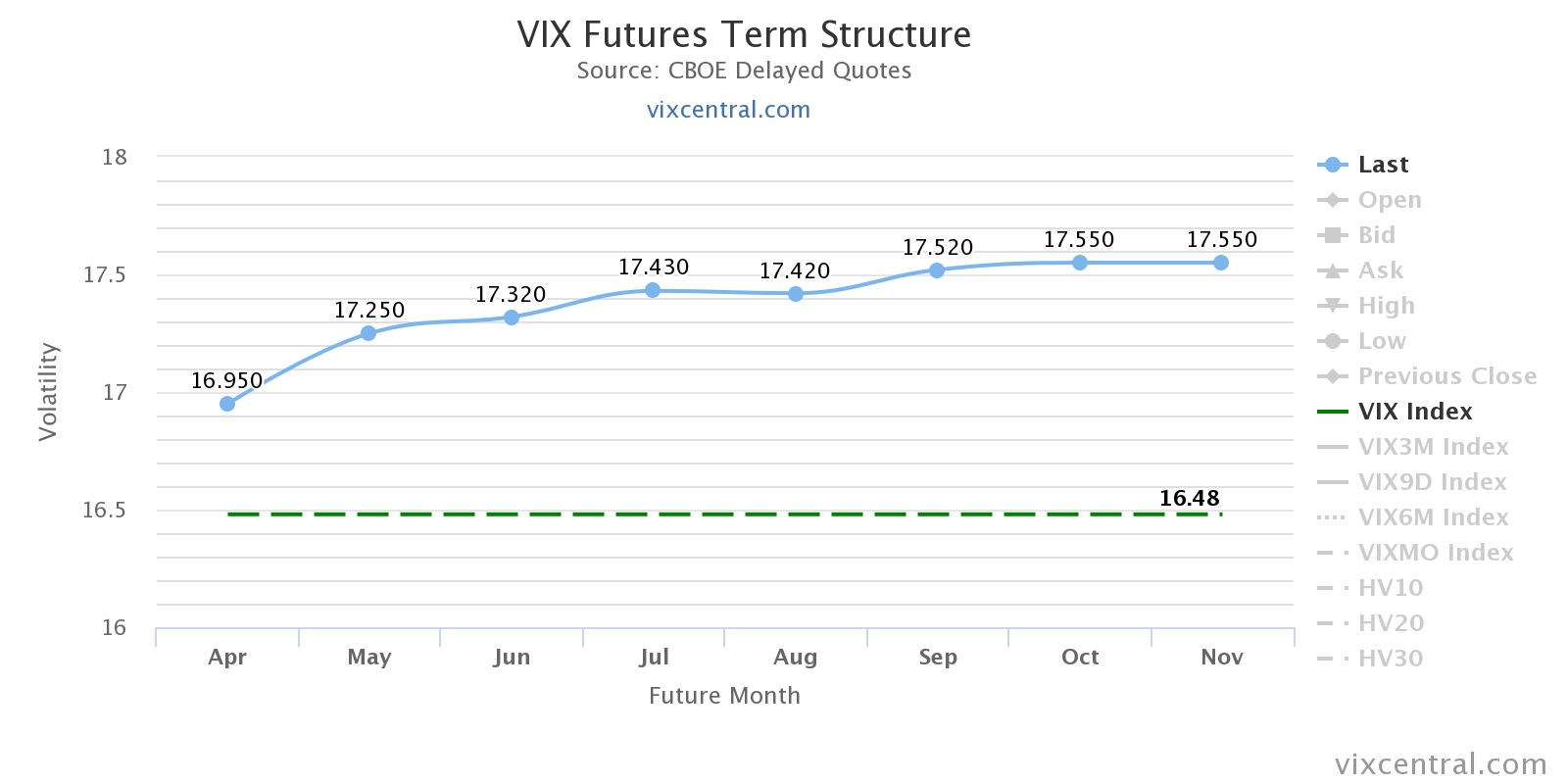Click the Nov 17.550 data point marker

pos(1221,263)
